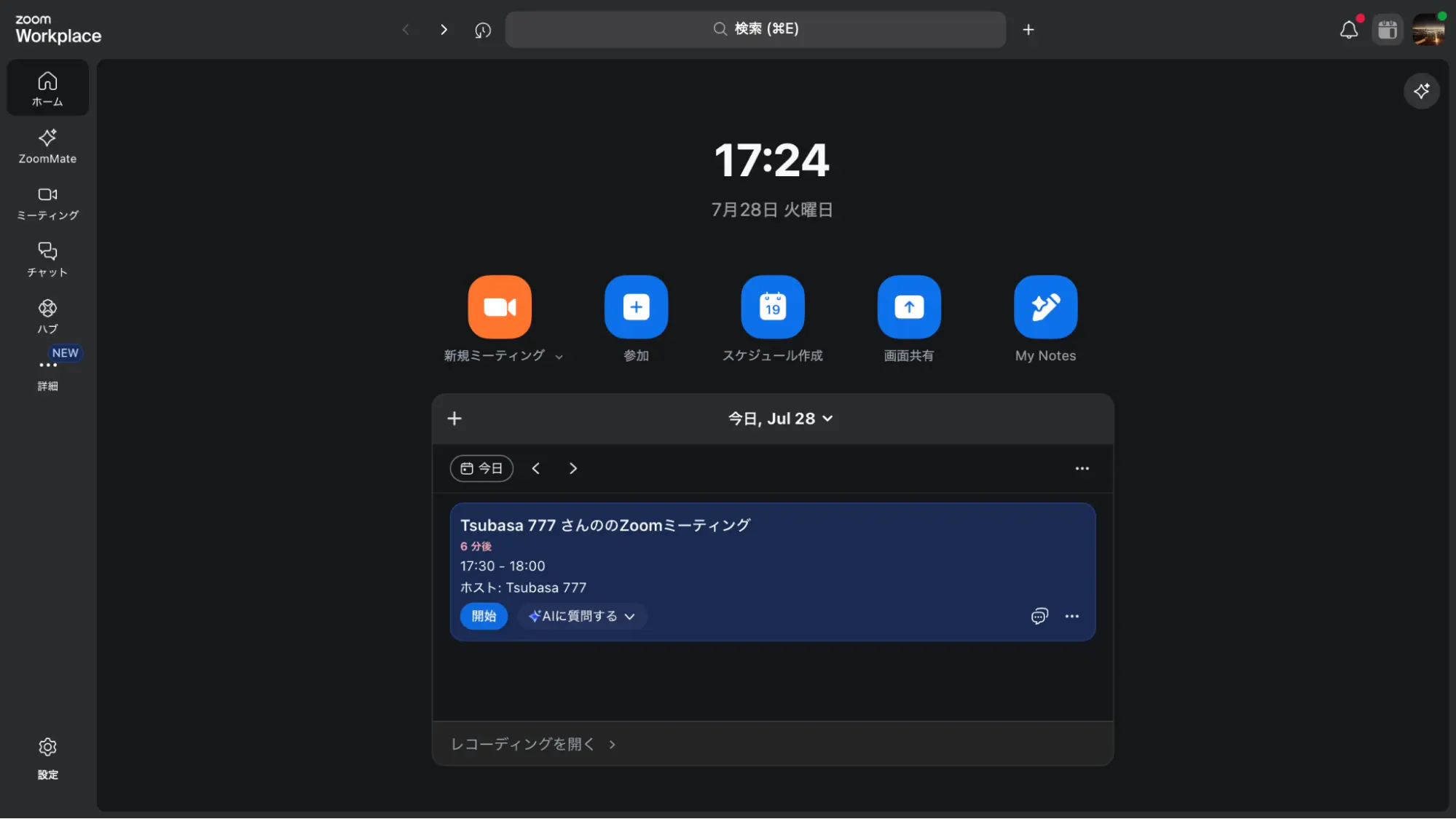Open the profile avatar menu
Screen dimensions: 1456x819
click(x=1428, y=30)
